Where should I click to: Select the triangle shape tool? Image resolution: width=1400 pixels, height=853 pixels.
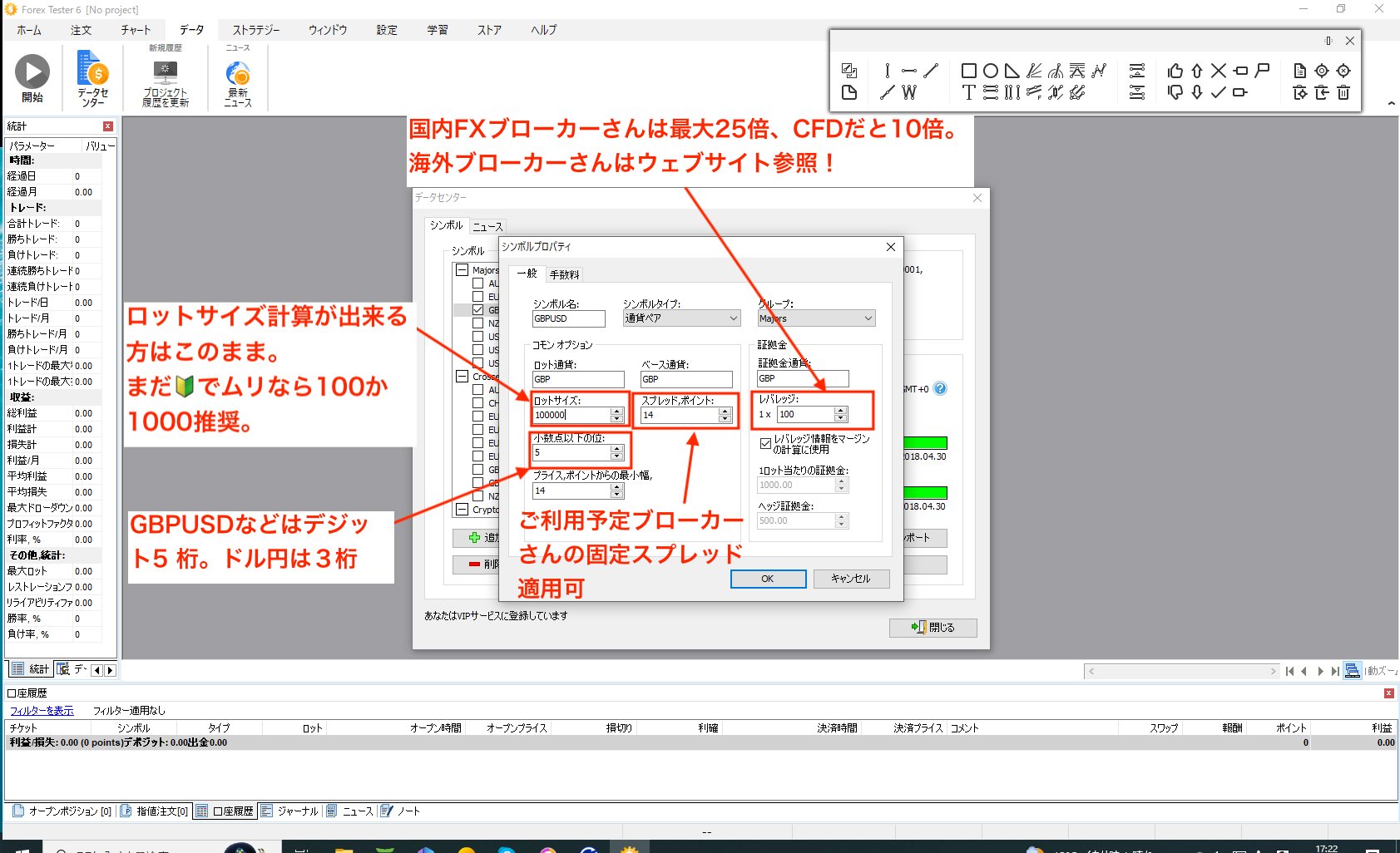coord(1012,71)
